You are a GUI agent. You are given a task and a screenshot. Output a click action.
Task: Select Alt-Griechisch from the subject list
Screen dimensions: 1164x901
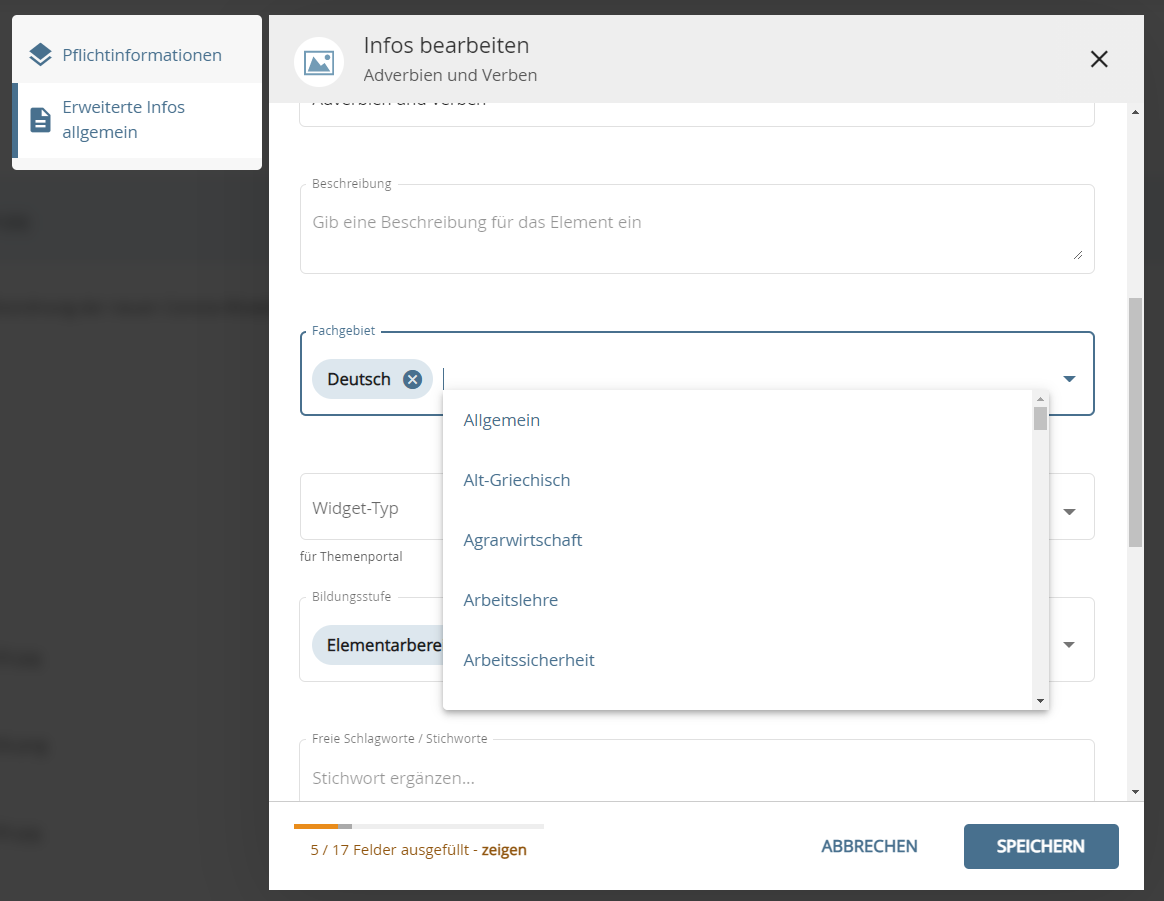tap(737, 480)
